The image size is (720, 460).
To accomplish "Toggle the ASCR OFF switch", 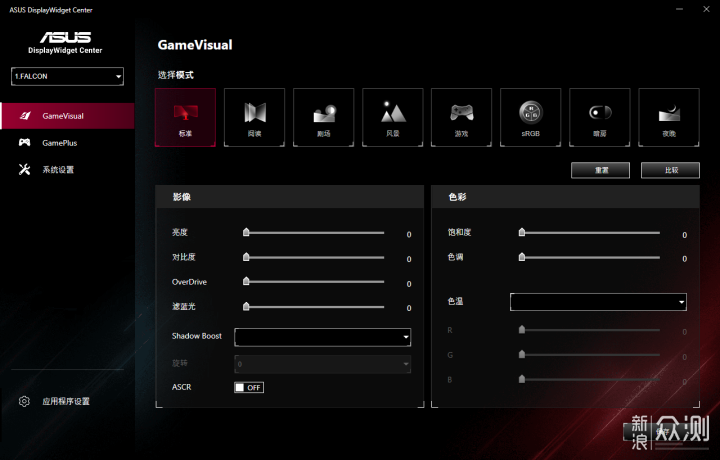I will [249, 387].
